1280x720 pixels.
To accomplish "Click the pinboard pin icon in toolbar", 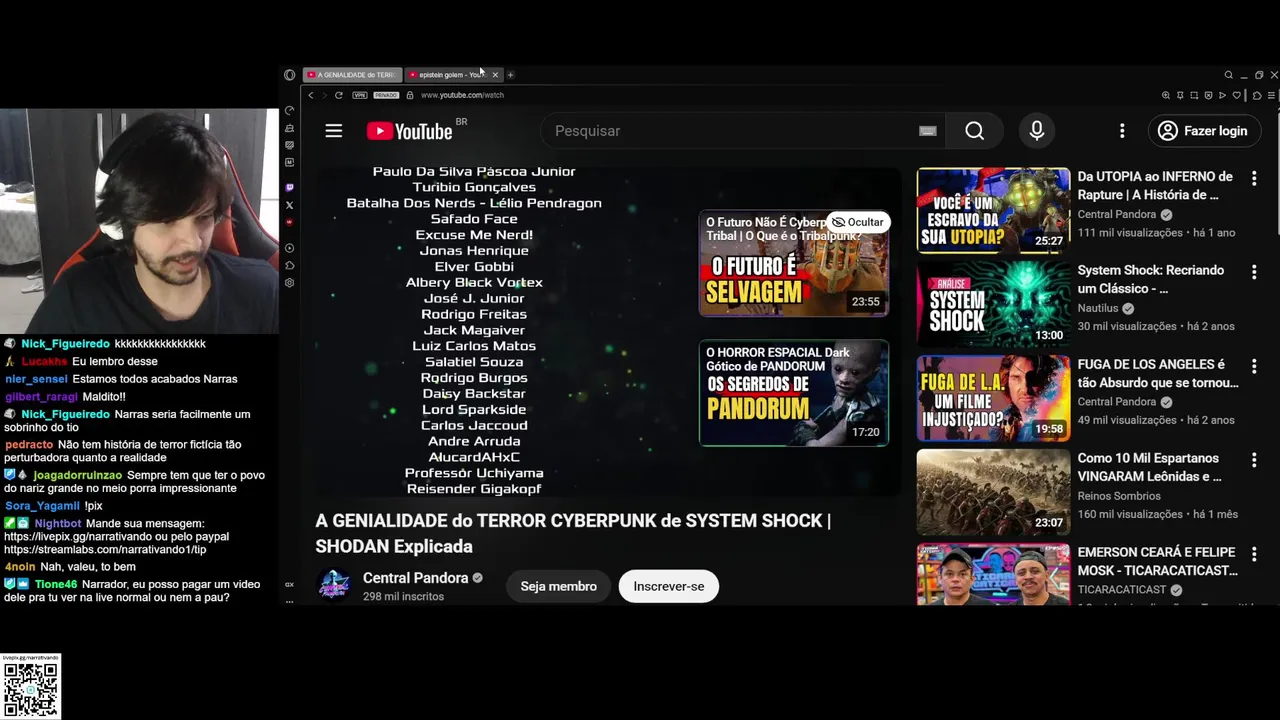I will coord(1180,95).
